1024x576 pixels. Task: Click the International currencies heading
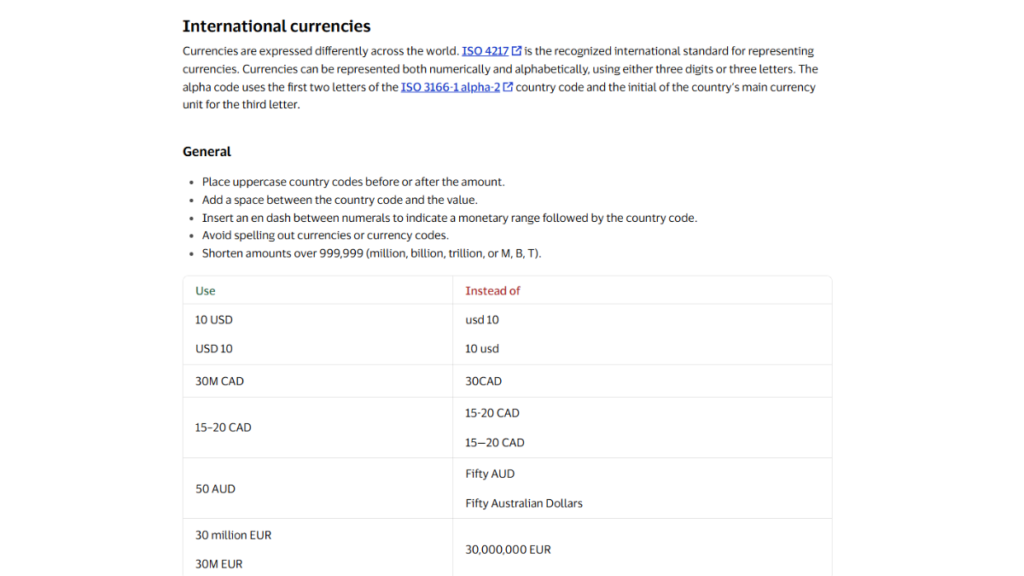(x=276, y=26)
